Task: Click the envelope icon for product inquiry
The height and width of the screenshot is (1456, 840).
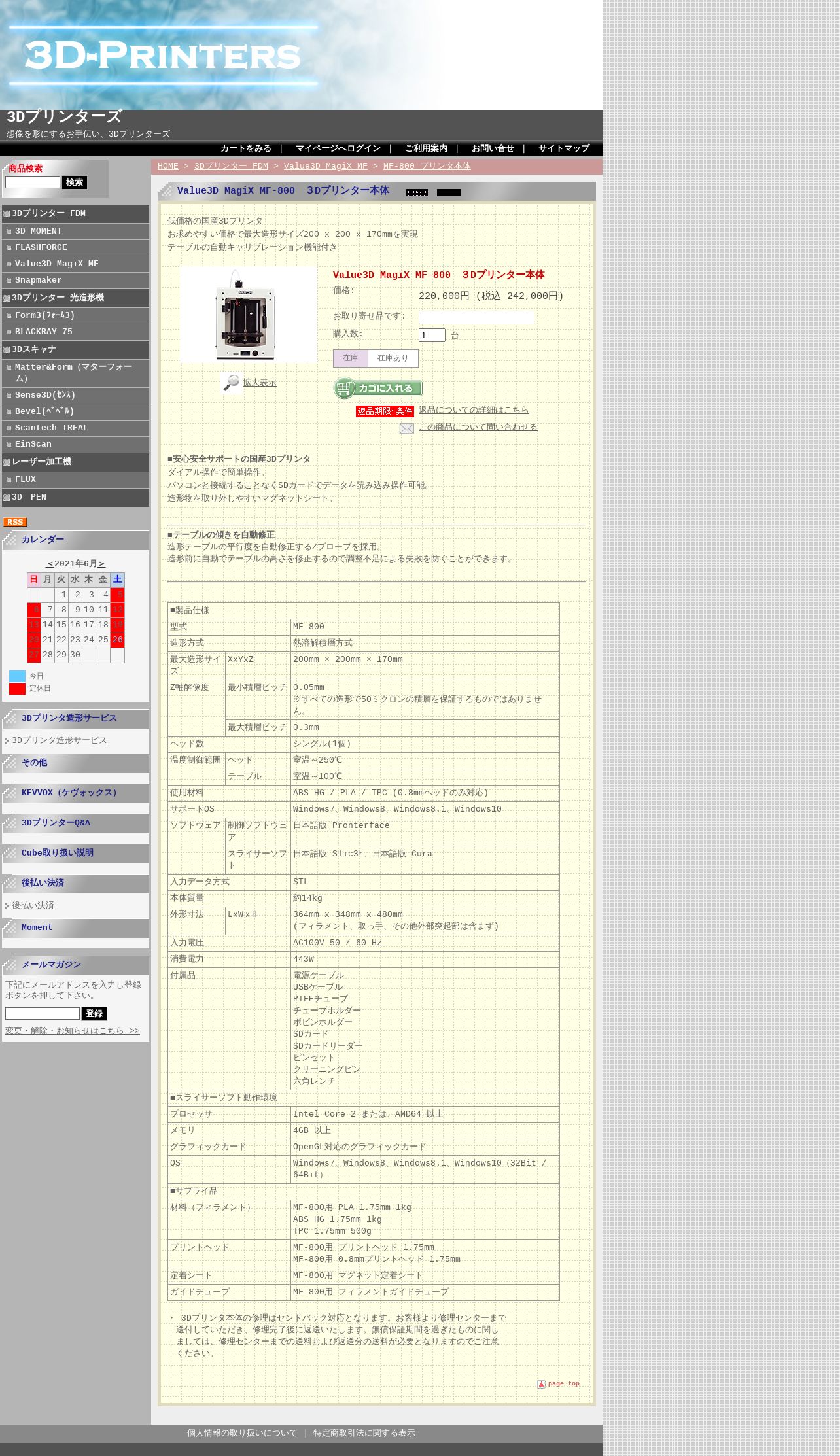Action: coord(407,428)
